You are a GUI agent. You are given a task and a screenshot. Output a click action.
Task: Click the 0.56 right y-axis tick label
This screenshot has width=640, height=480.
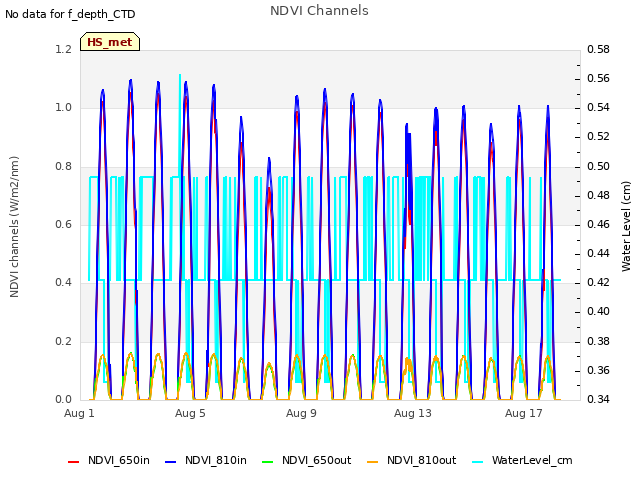click(x=598, y=78)
